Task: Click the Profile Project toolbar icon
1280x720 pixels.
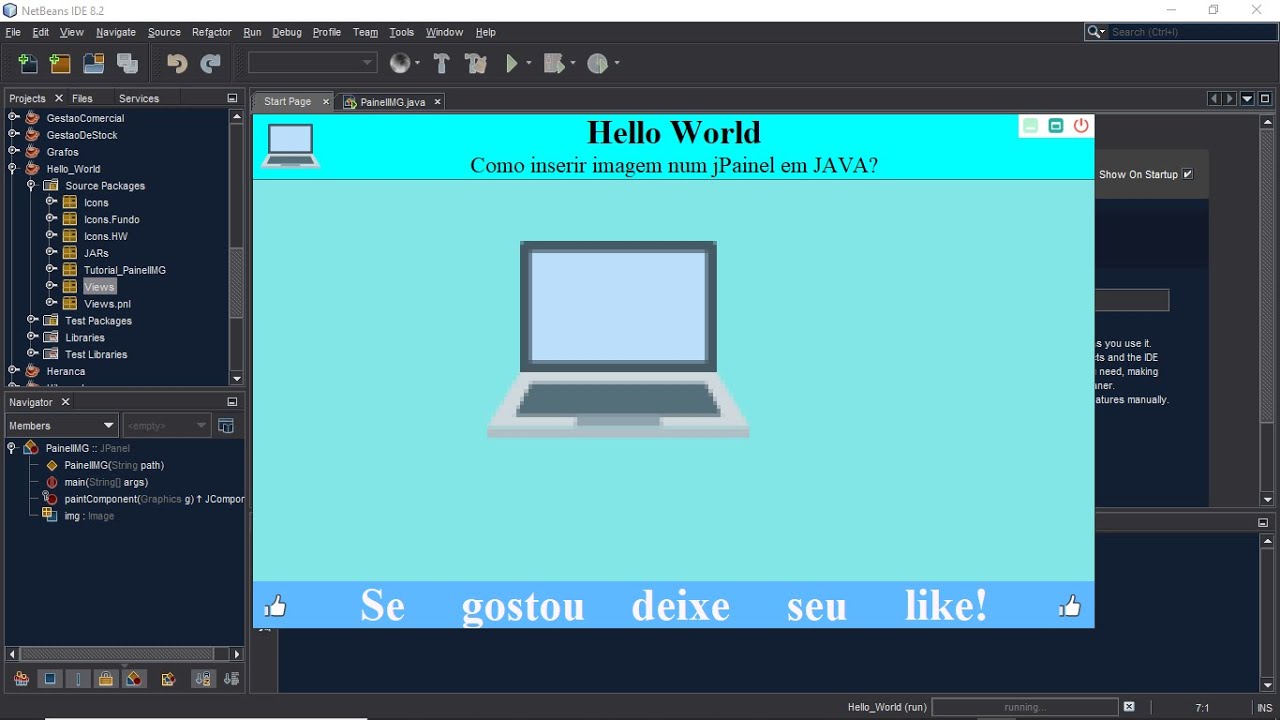Action: coord(598,63)
